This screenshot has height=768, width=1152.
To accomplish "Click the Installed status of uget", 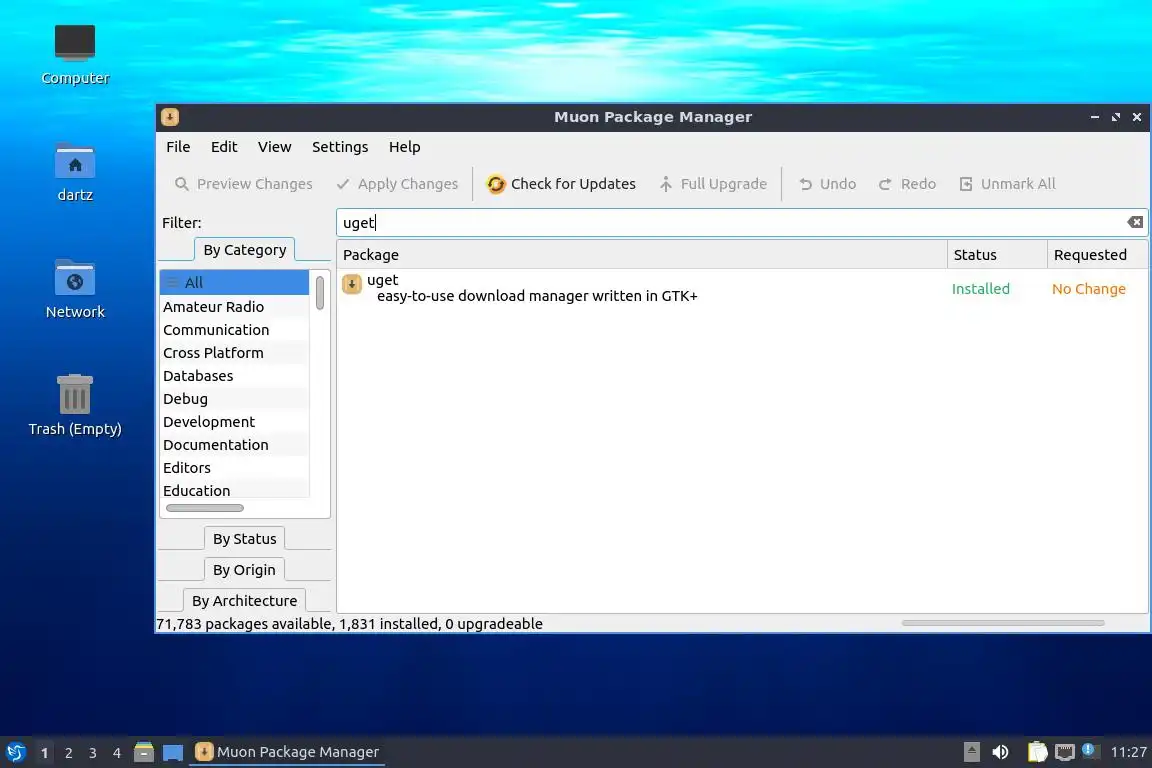I will 981,289.
